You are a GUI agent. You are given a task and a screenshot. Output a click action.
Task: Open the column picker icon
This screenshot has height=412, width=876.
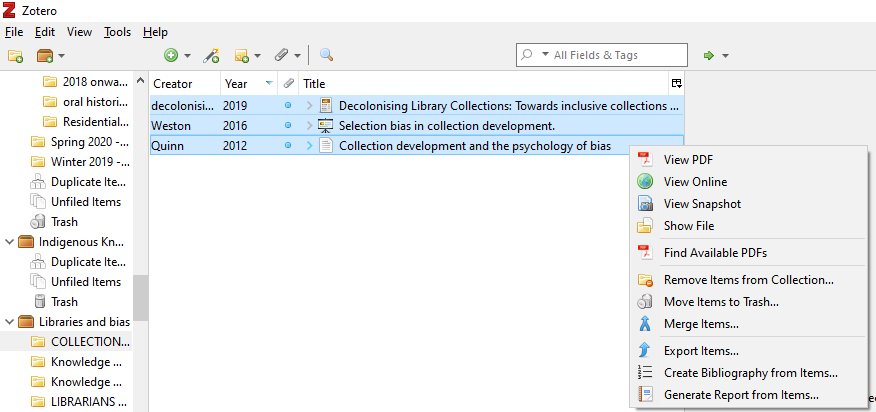pos(677,84)
